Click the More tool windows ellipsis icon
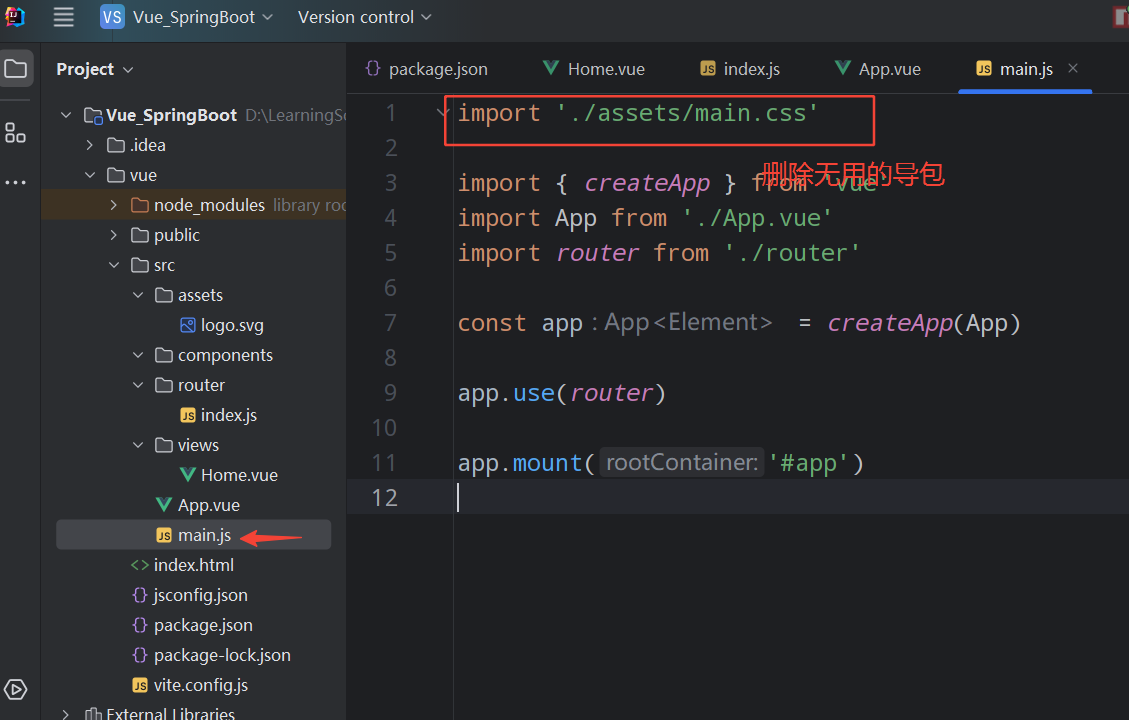This screenshot has height=720, width=1129. (x=15, y=181)
